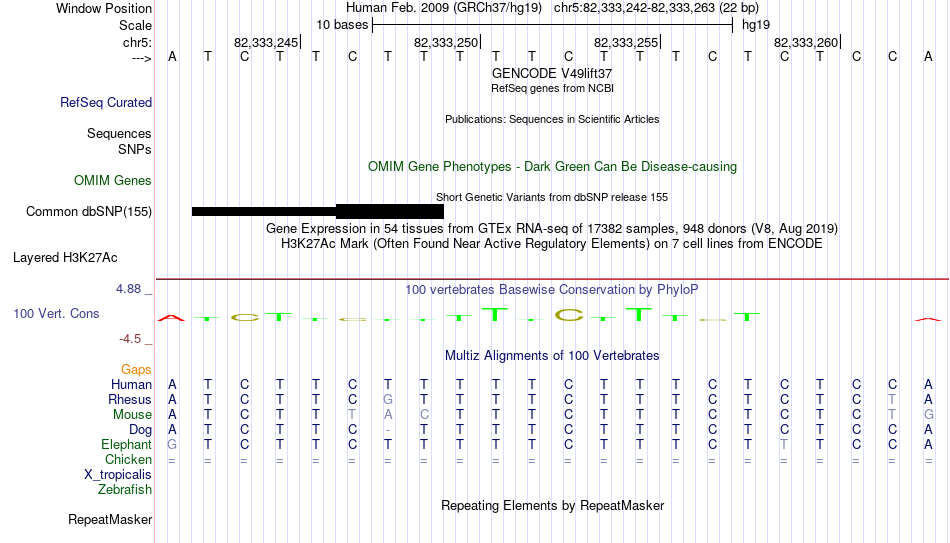Click the large green T conservation logo letter

pos(495,315)
